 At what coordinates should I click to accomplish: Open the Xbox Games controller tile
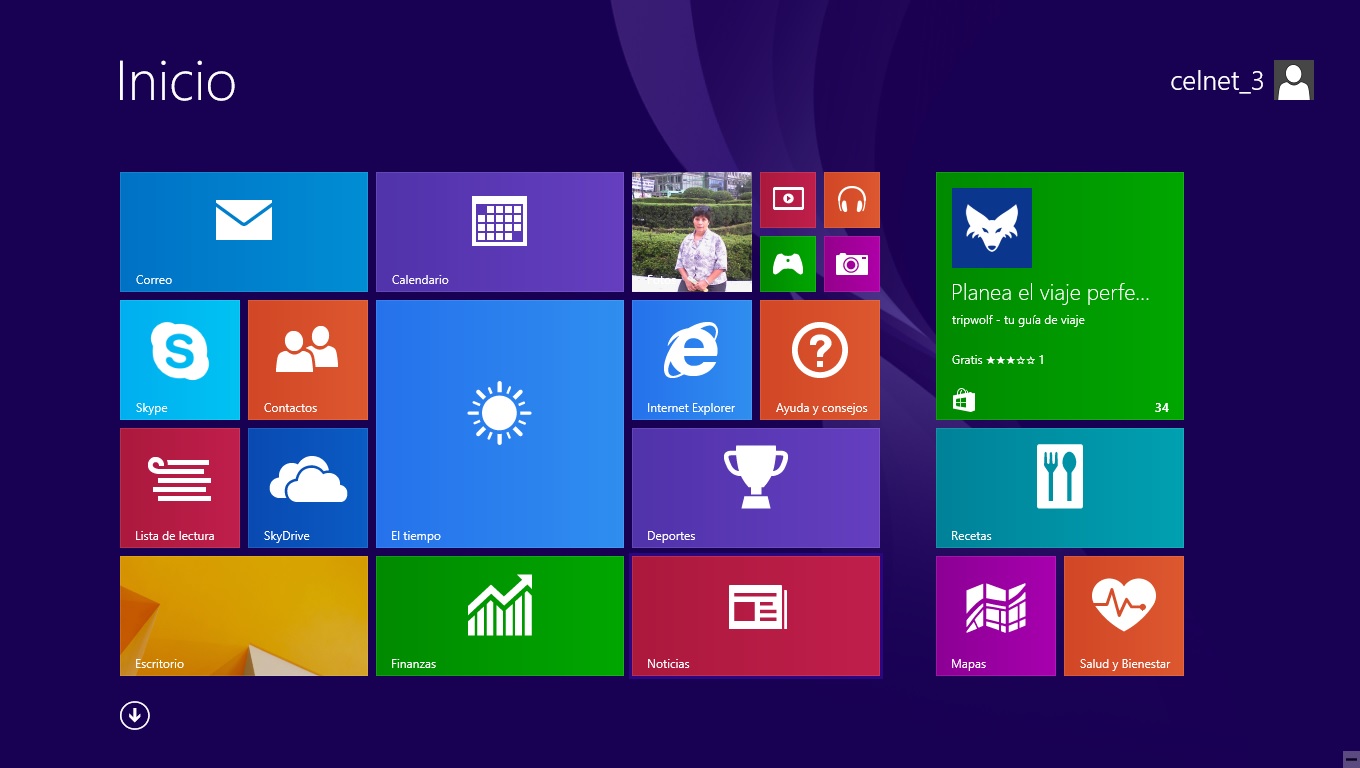pyautogui.click(x=788, y=264)
